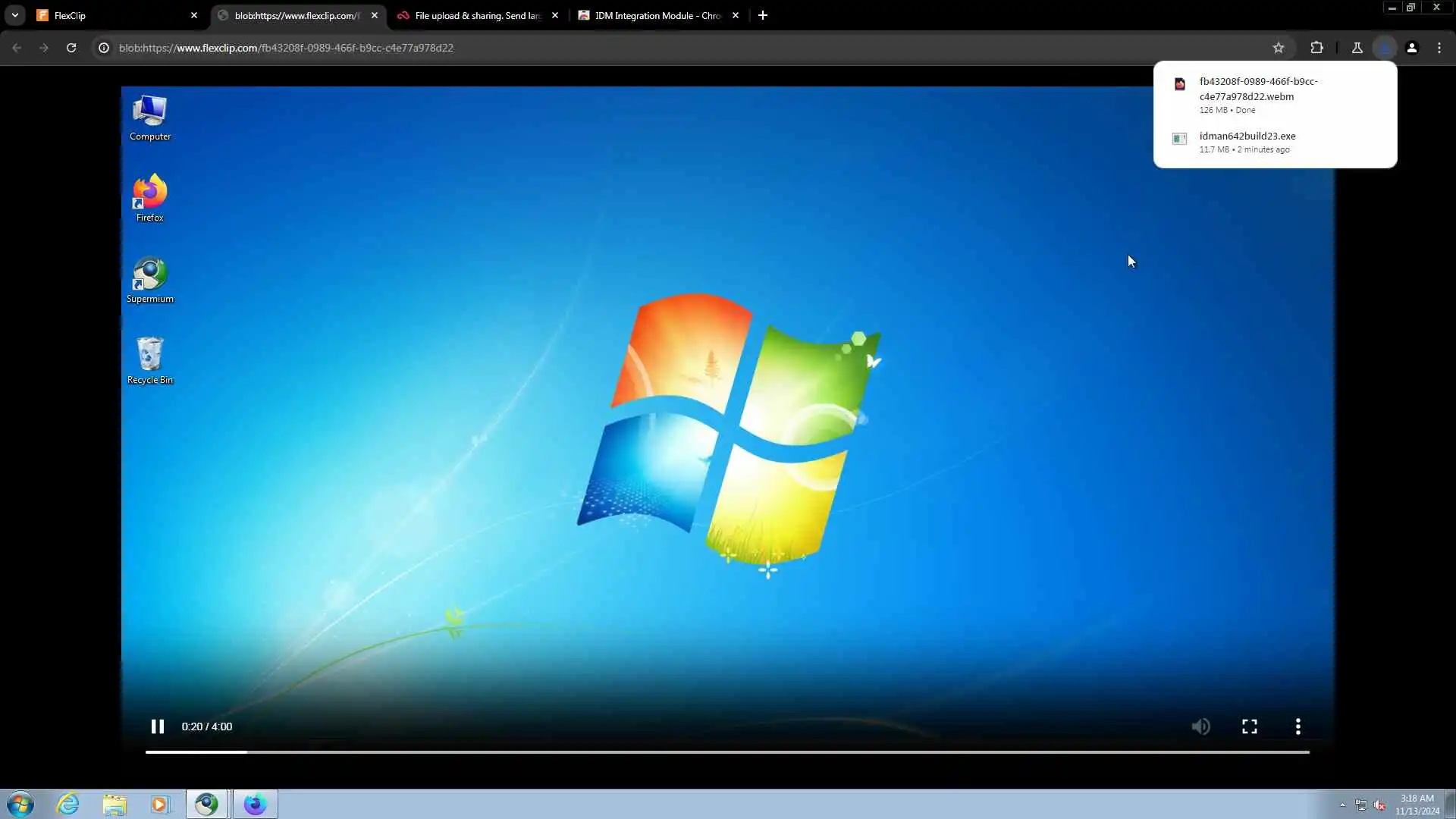Viewport: 1456px width, 819px height.
Task: Open the Extensions puzzle icon
Action: pyautogui.click(x=1316, y=48)
